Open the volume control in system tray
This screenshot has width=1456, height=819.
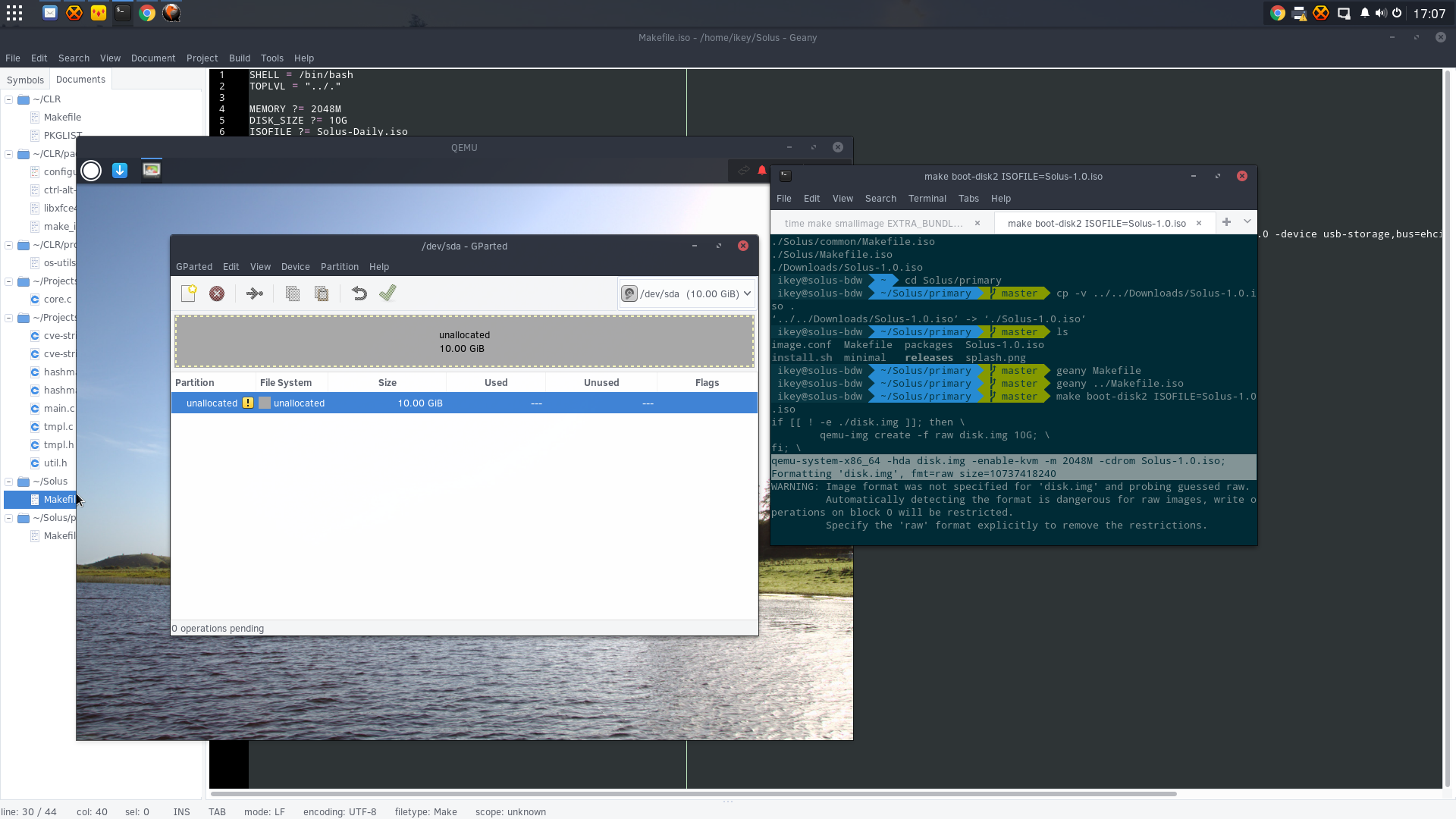(1381, 13)
